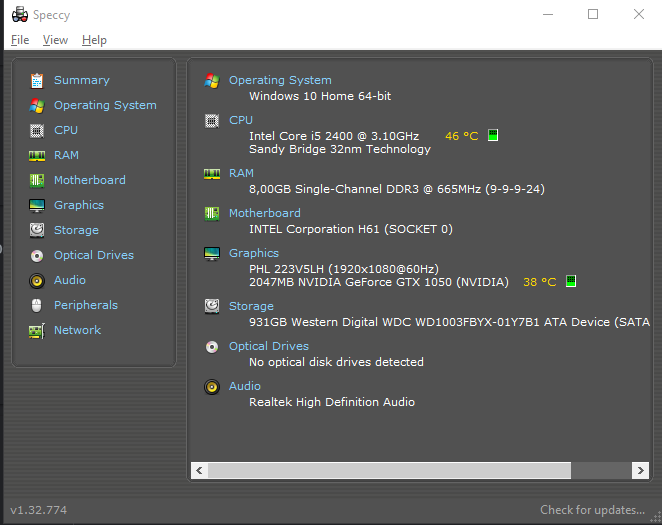Image resolution: width=662 pixels, height=525 pixels.
Task: Click the Graphics monitor icon in sidebar
Action: click(37, 206)
